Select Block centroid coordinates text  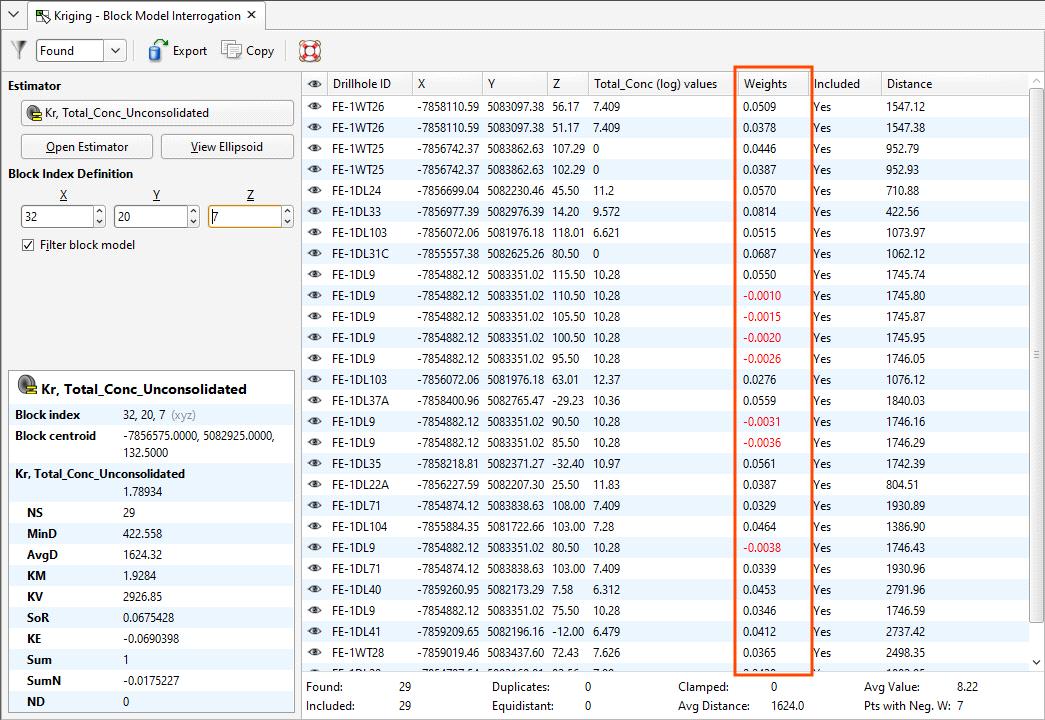coord(199,444)
